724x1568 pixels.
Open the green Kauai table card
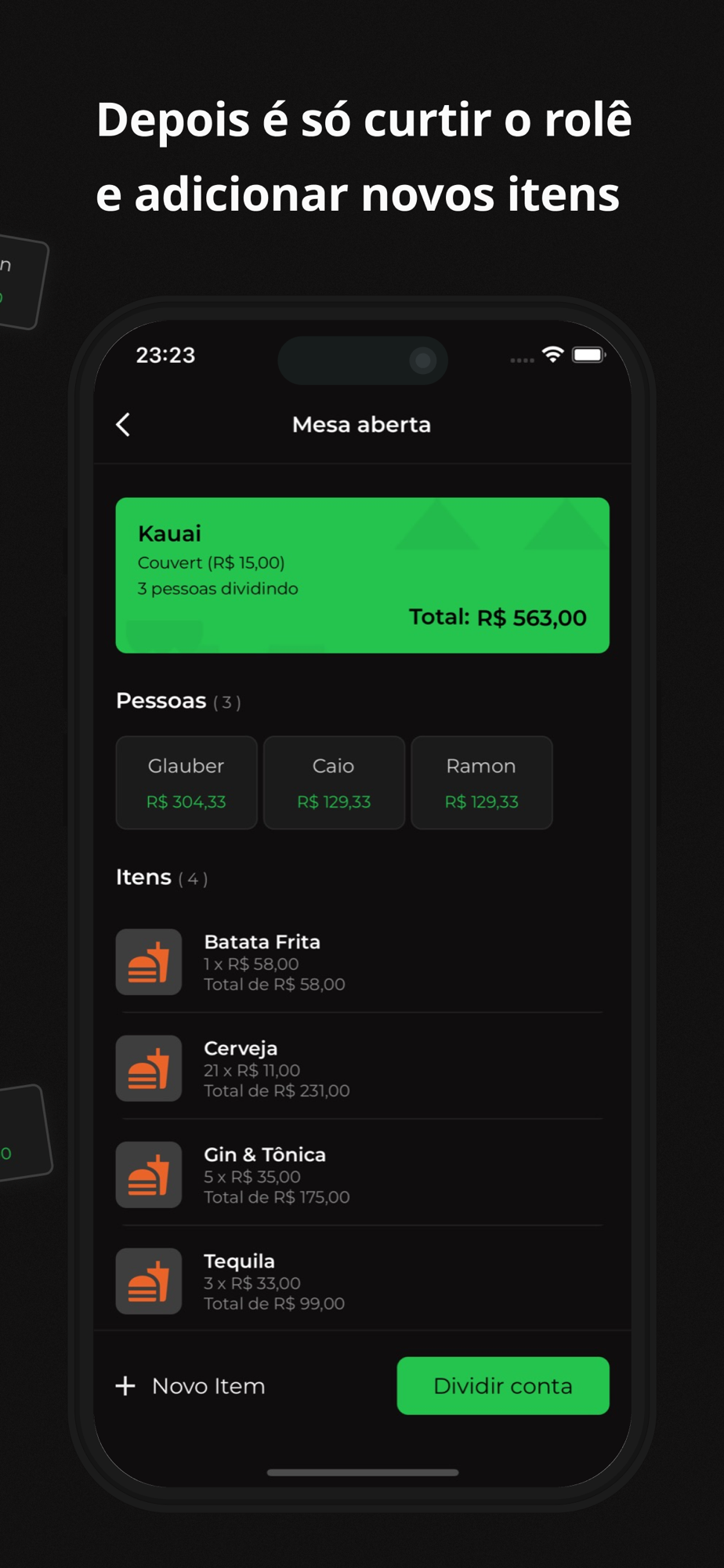point(363,575)
